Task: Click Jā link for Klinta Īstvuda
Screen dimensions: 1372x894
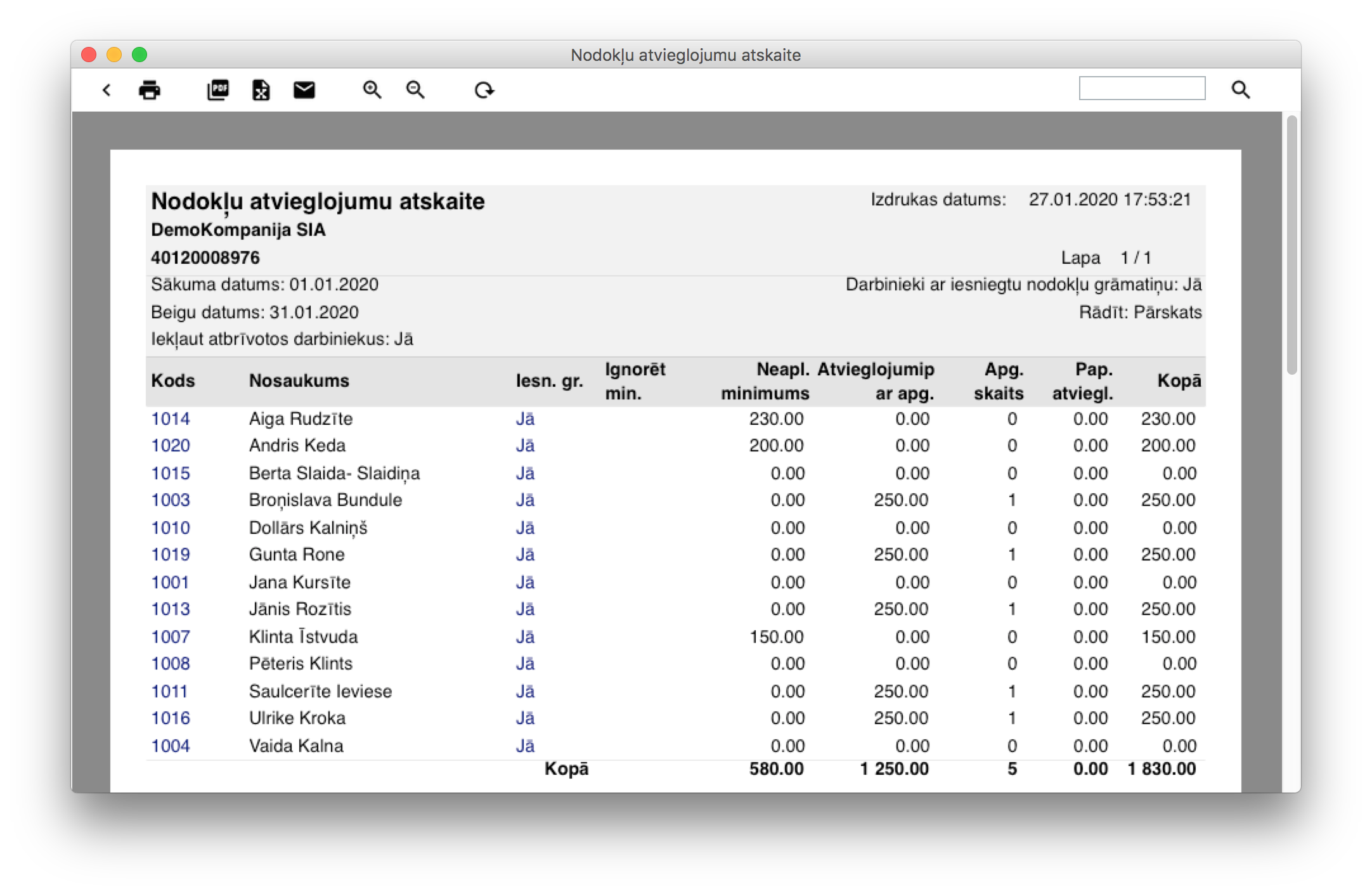Action: 525,637
